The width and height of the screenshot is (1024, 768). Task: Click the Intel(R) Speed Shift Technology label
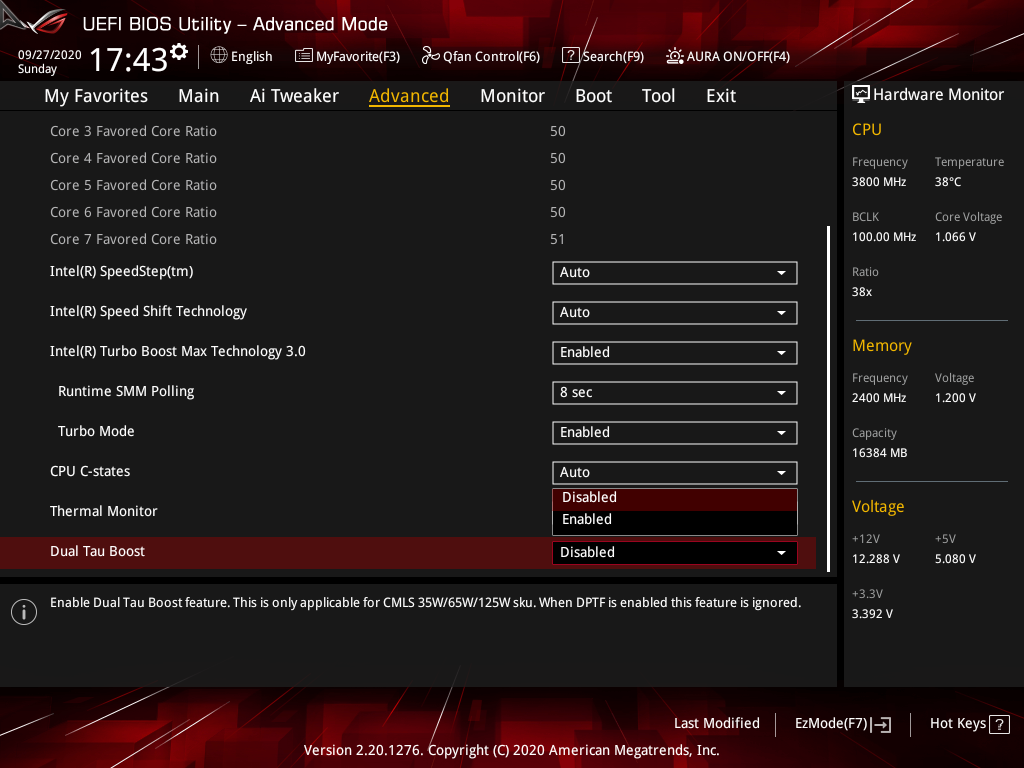[x=148, y=312]
